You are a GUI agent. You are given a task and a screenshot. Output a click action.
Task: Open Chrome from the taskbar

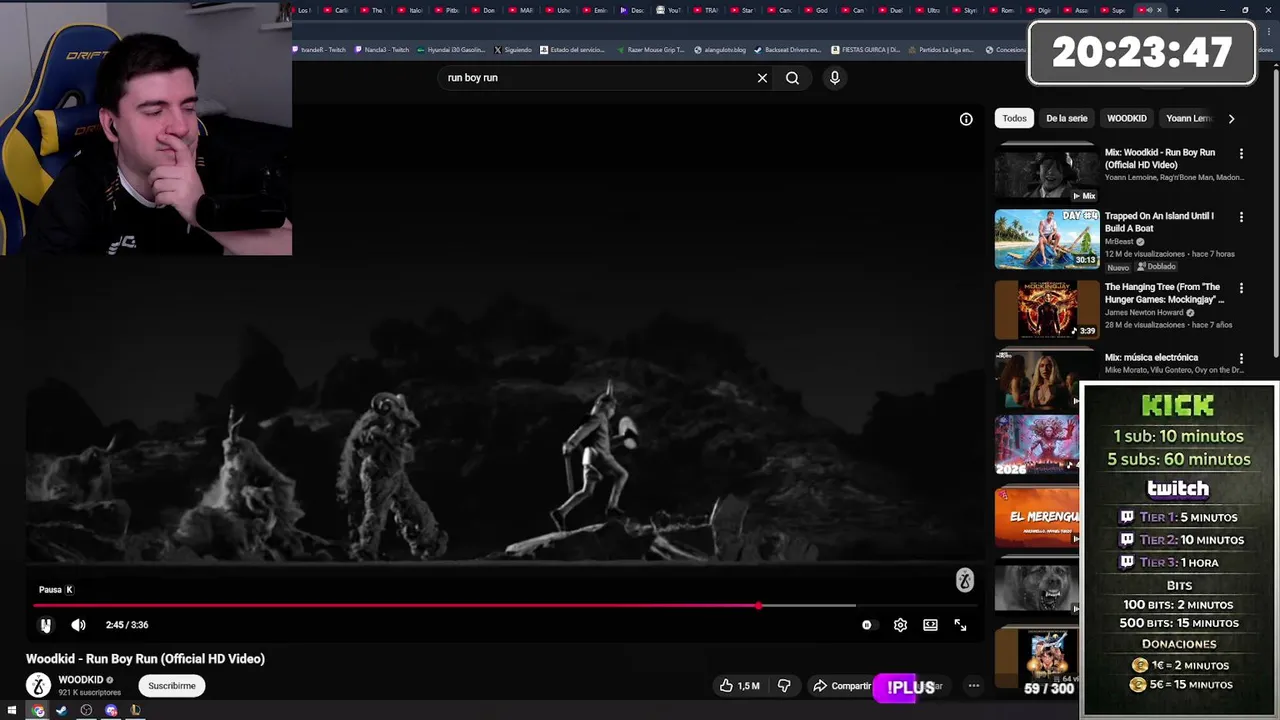coord(38,711)
